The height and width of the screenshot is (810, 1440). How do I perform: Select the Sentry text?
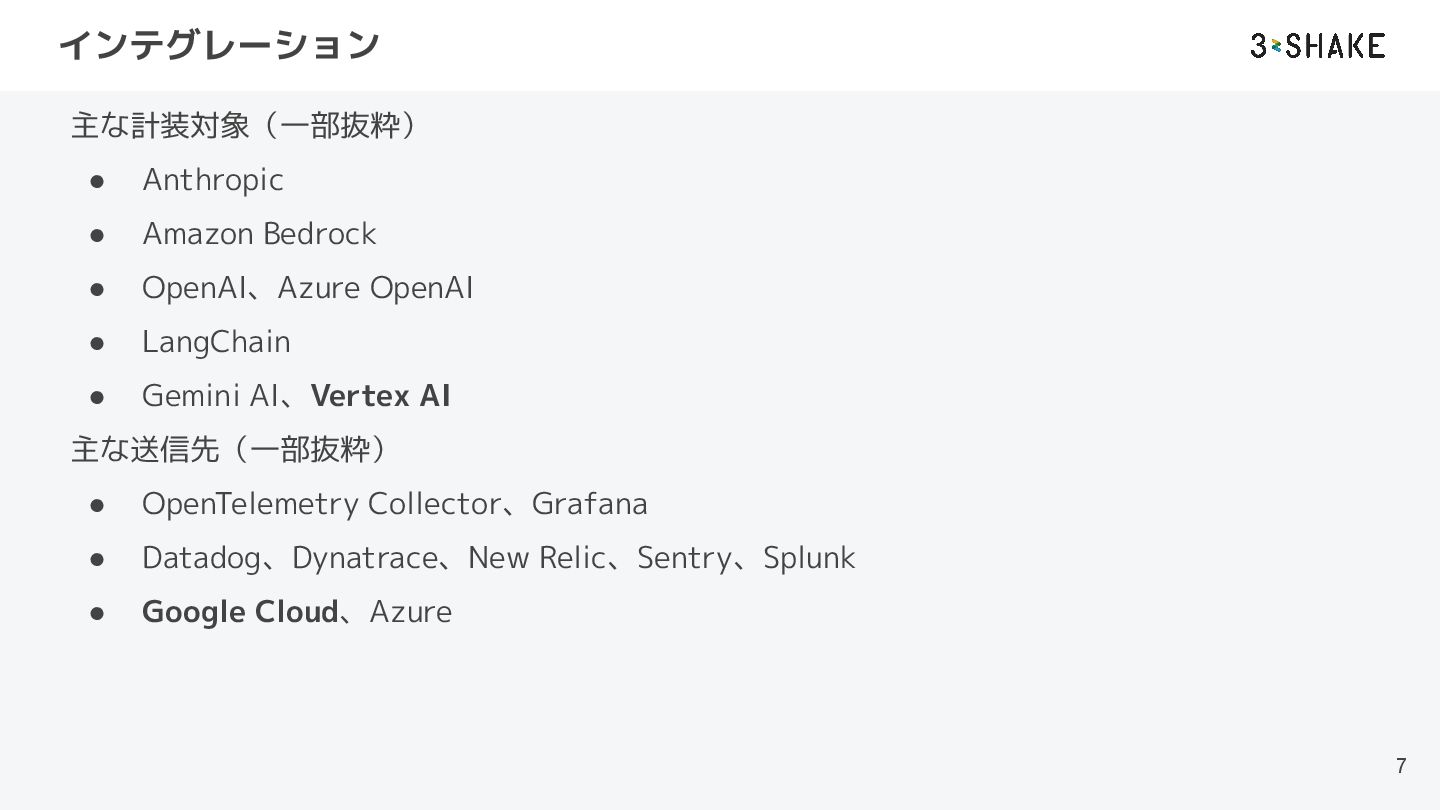683,558
